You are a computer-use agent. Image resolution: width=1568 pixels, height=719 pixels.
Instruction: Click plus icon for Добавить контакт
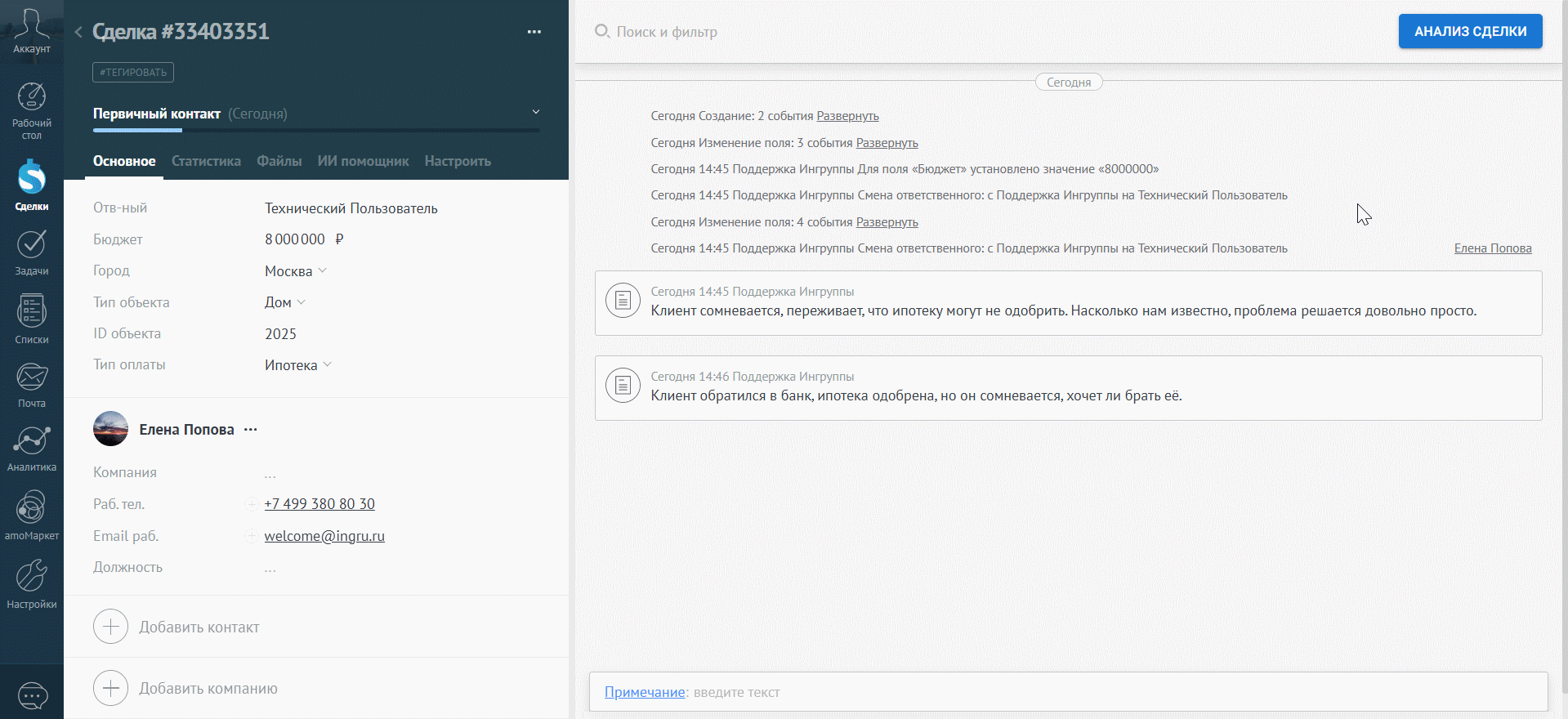coord(111,627)
